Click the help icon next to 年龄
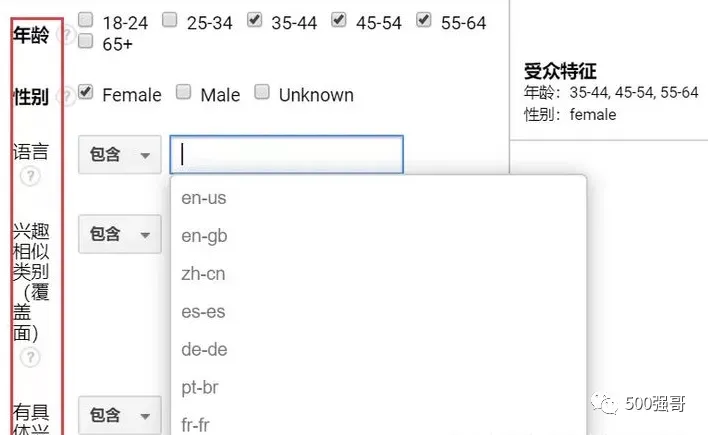 [67, 35]
